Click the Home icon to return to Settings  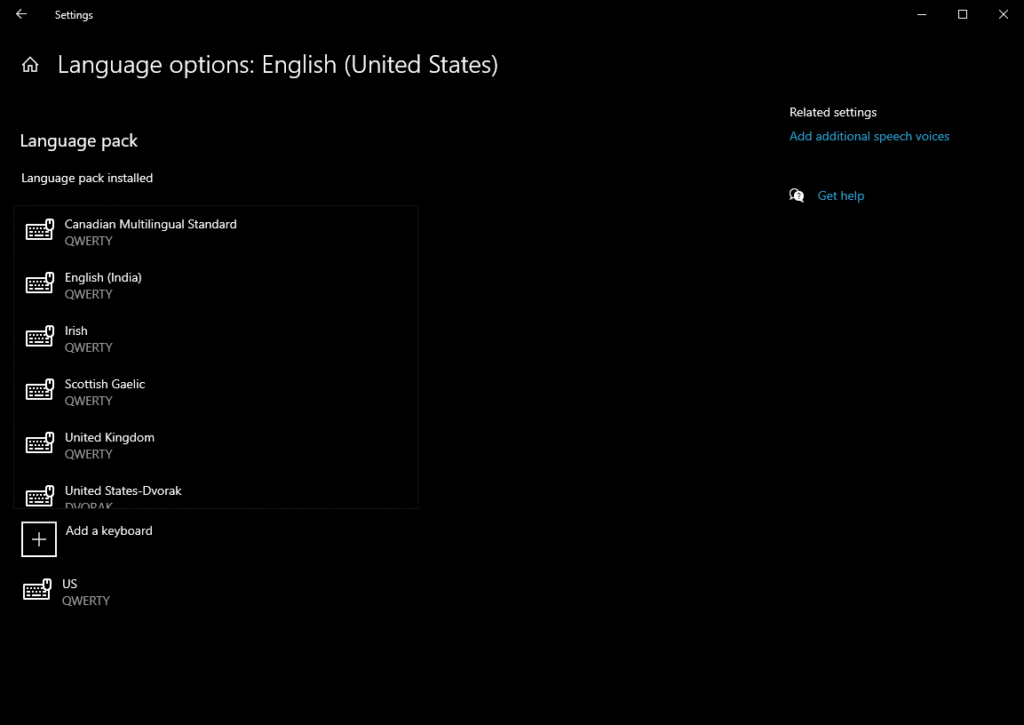click(30, 64)
